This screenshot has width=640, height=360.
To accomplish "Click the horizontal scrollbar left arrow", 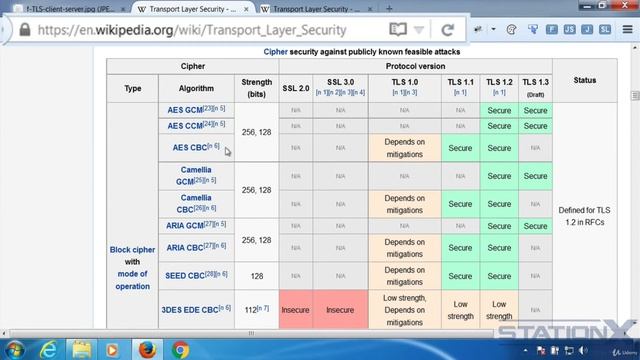I will [4, 333].
